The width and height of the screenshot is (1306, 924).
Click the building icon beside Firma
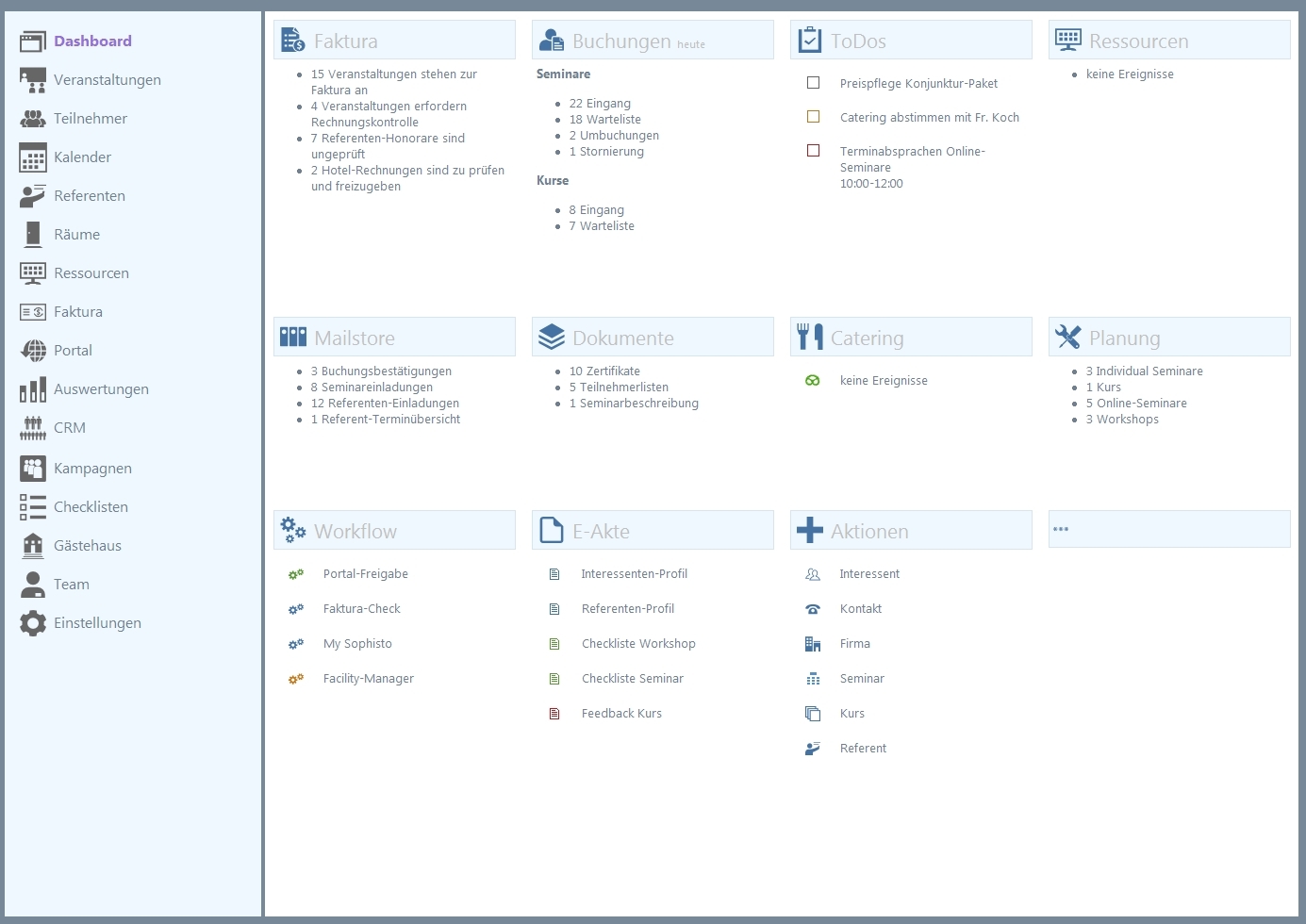[x=813, y=644]
